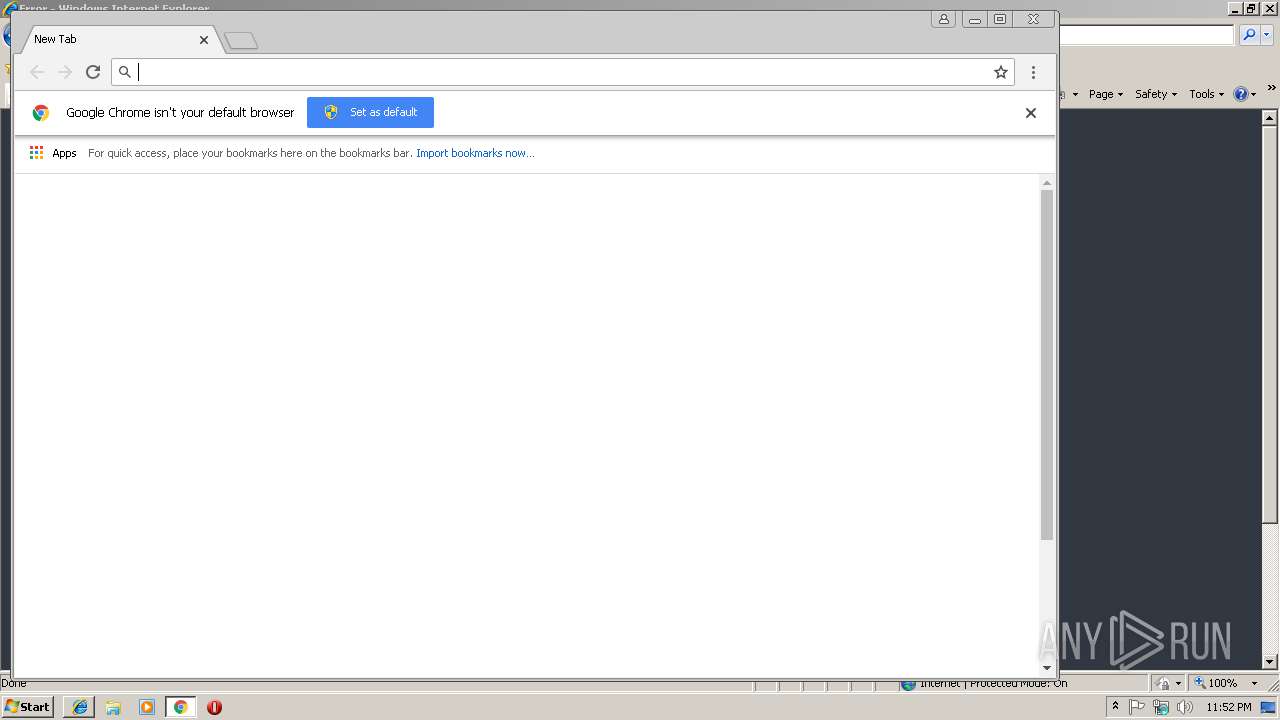The image size is (1280, 720).
Task: Click Import bookmarks now link
Action: tap(475, 153)
